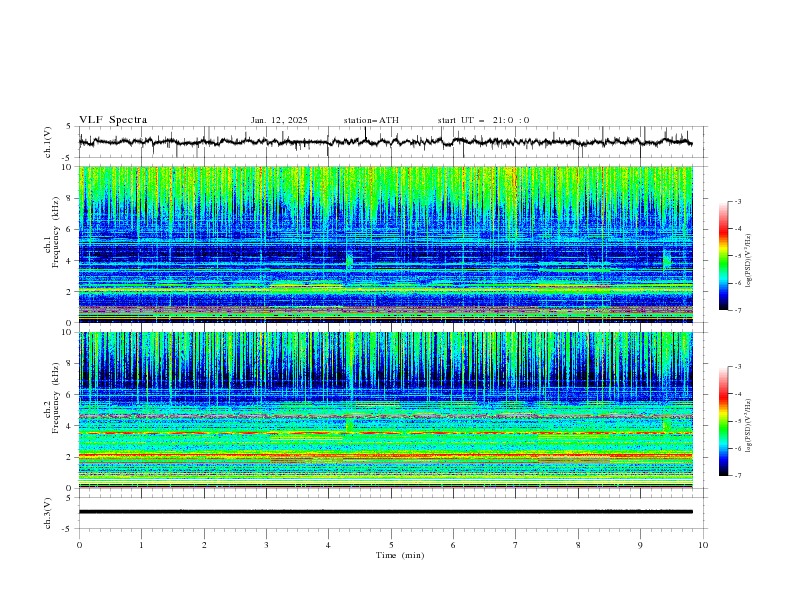Click the "ch.3(V)" axis label

(x=48, y=513)
